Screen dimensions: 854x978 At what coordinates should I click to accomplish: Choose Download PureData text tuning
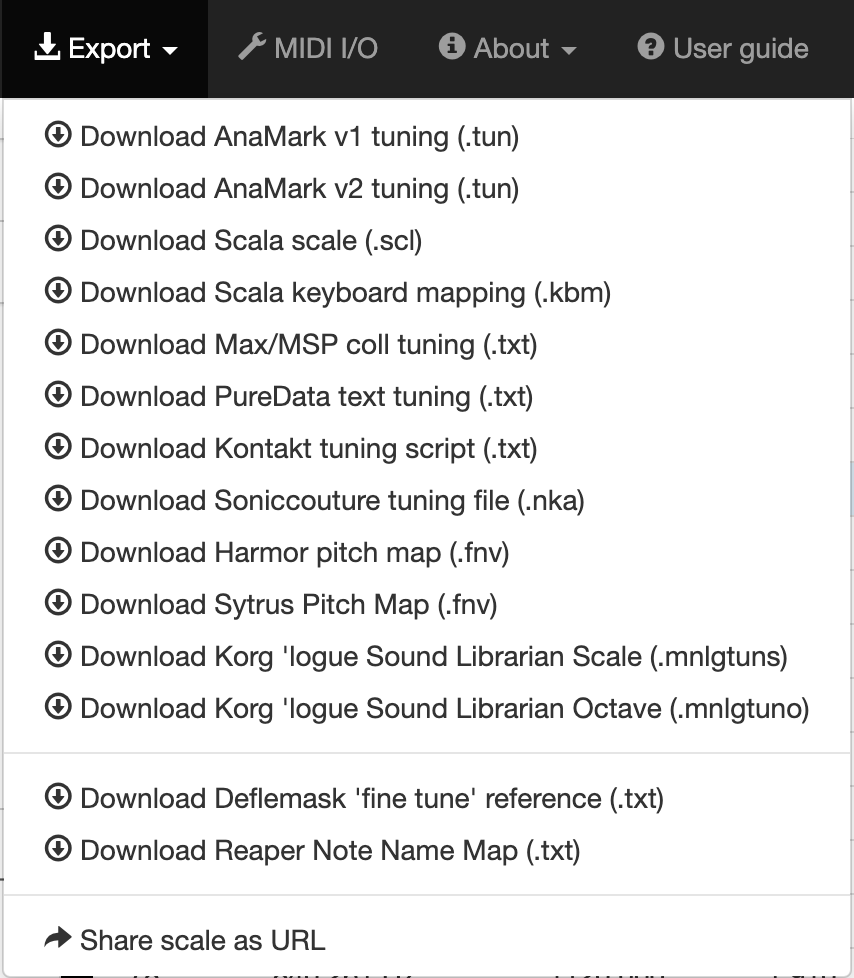click(306, 396)
